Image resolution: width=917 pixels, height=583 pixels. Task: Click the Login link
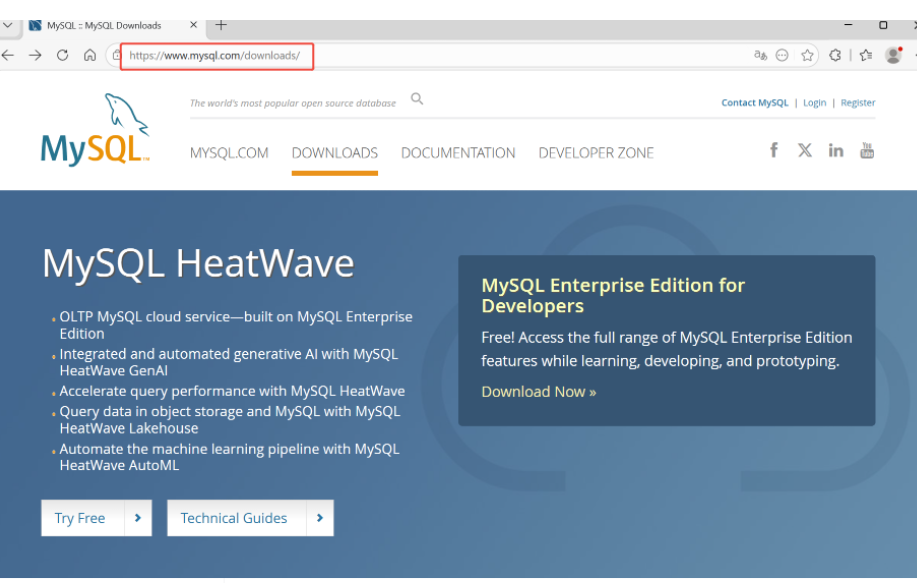(814, 103)
